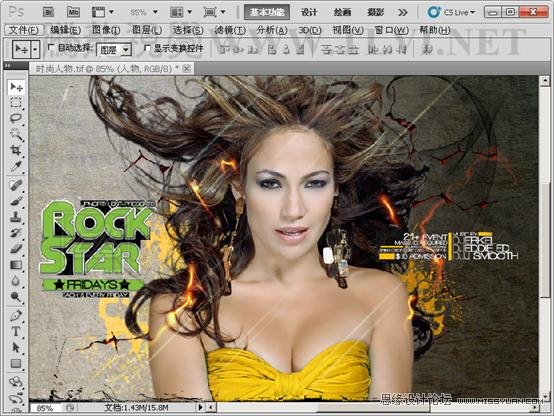Switch to the 摄影 workspace

[x=375, y=12]
